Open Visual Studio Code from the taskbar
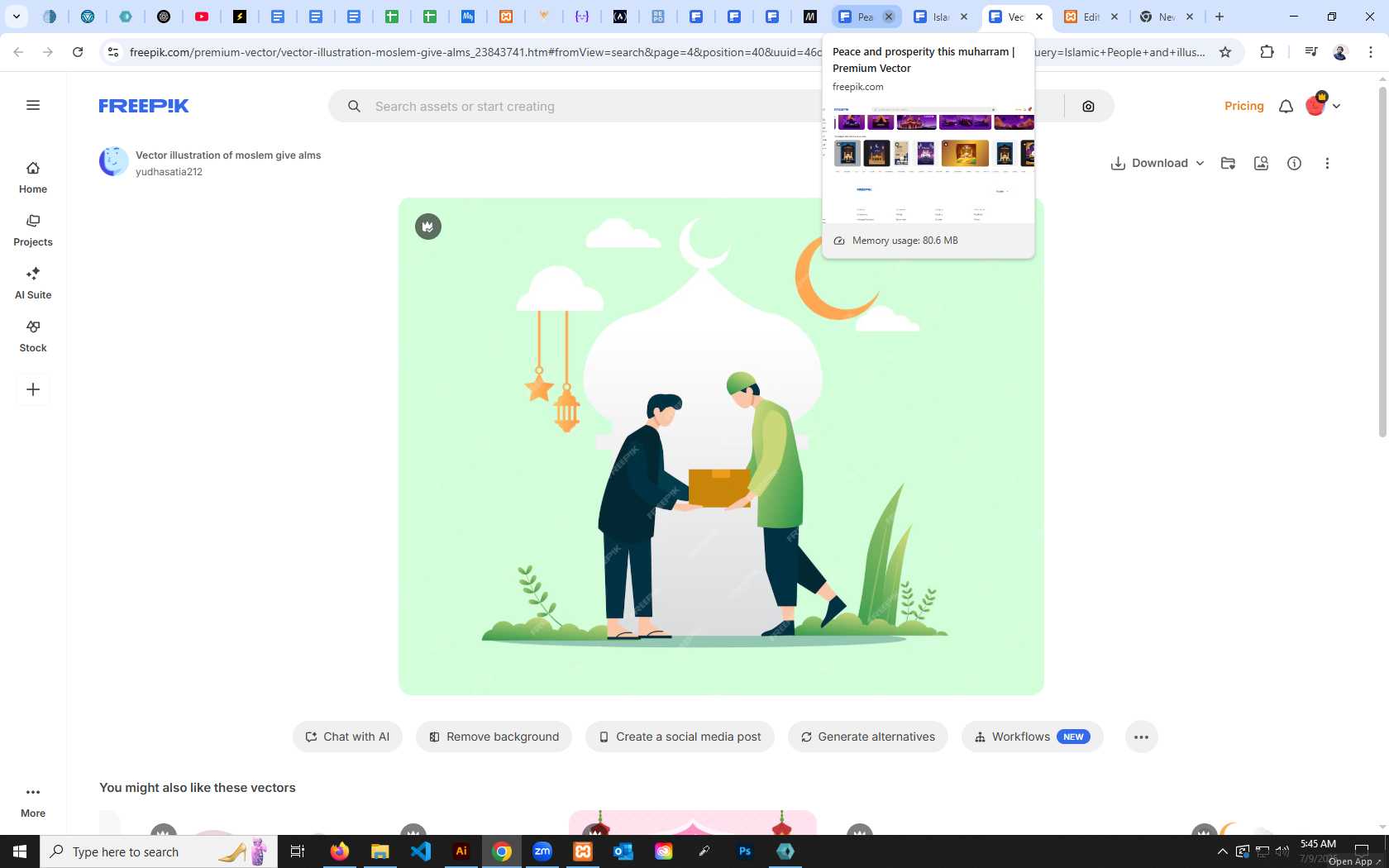This screenshot has width=1389, height=868. click(421, 851)
